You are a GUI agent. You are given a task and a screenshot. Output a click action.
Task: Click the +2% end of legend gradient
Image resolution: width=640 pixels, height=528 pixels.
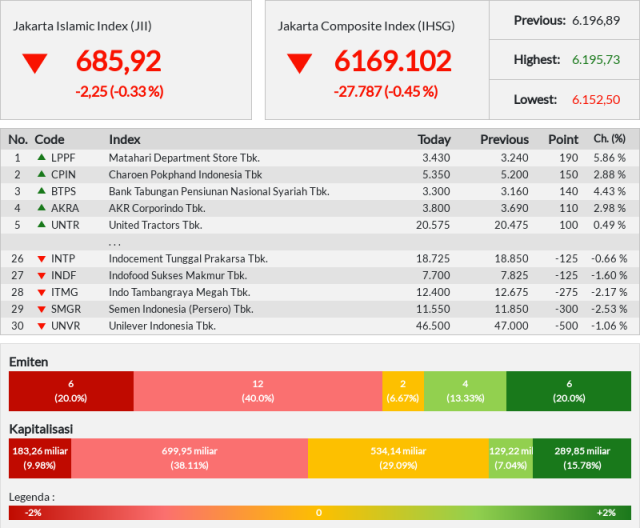coord(607,513)
